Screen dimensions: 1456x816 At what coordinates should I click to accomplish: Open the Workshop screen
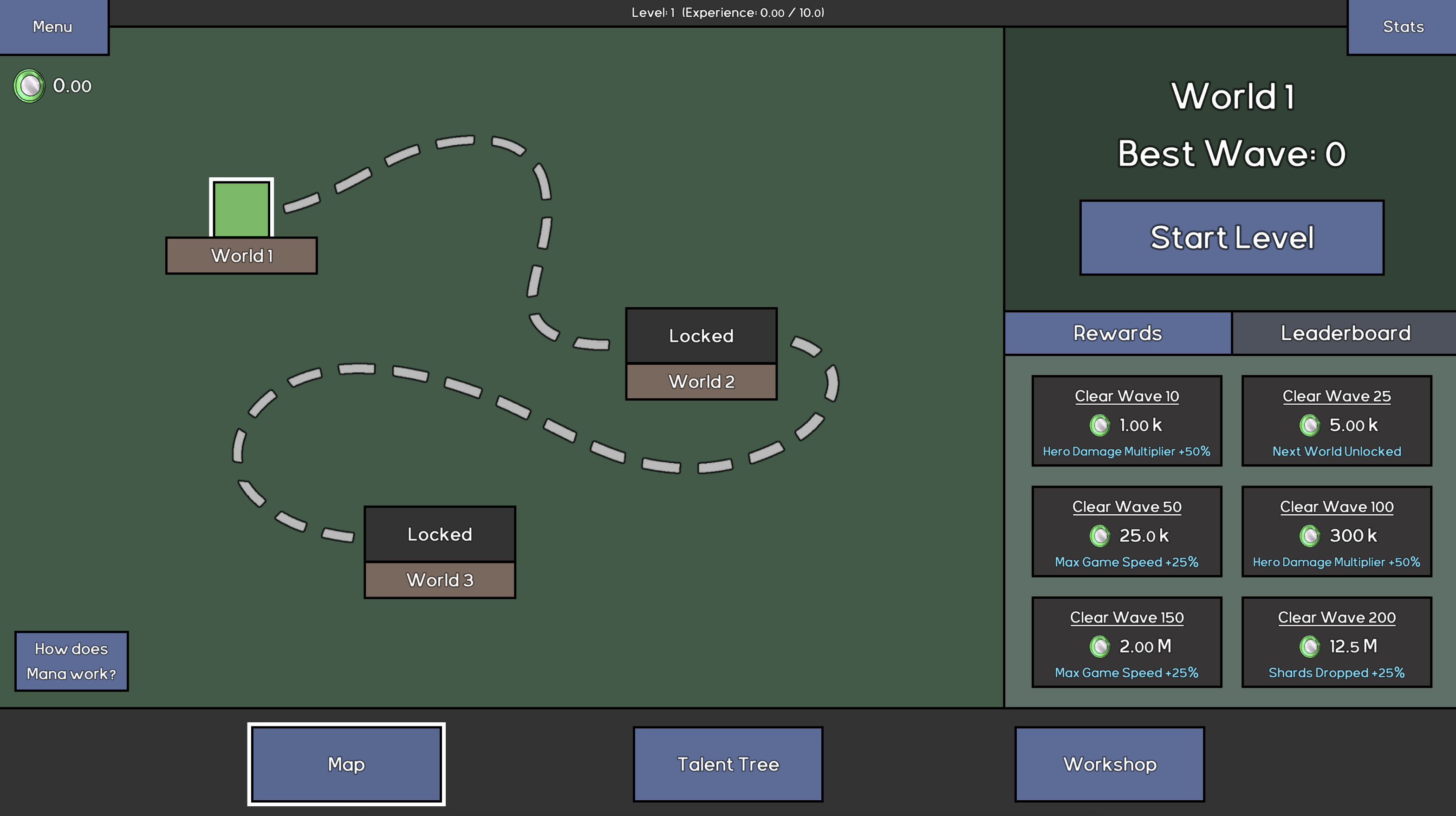[1110, 764]
